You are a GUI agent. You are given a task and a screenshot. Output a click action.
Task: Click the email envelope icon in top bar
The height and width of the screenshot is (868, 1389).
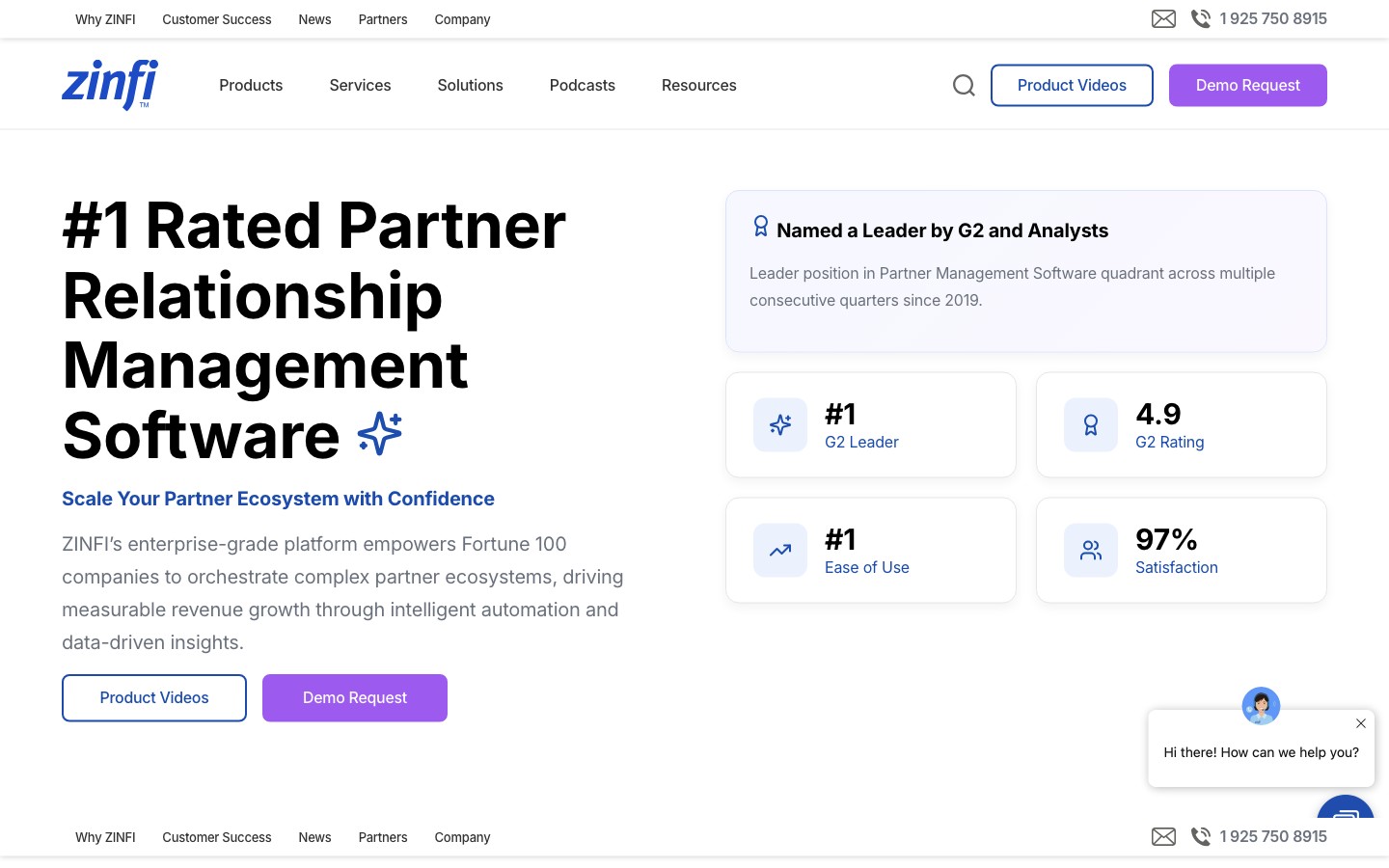(x=1163, y=19)
